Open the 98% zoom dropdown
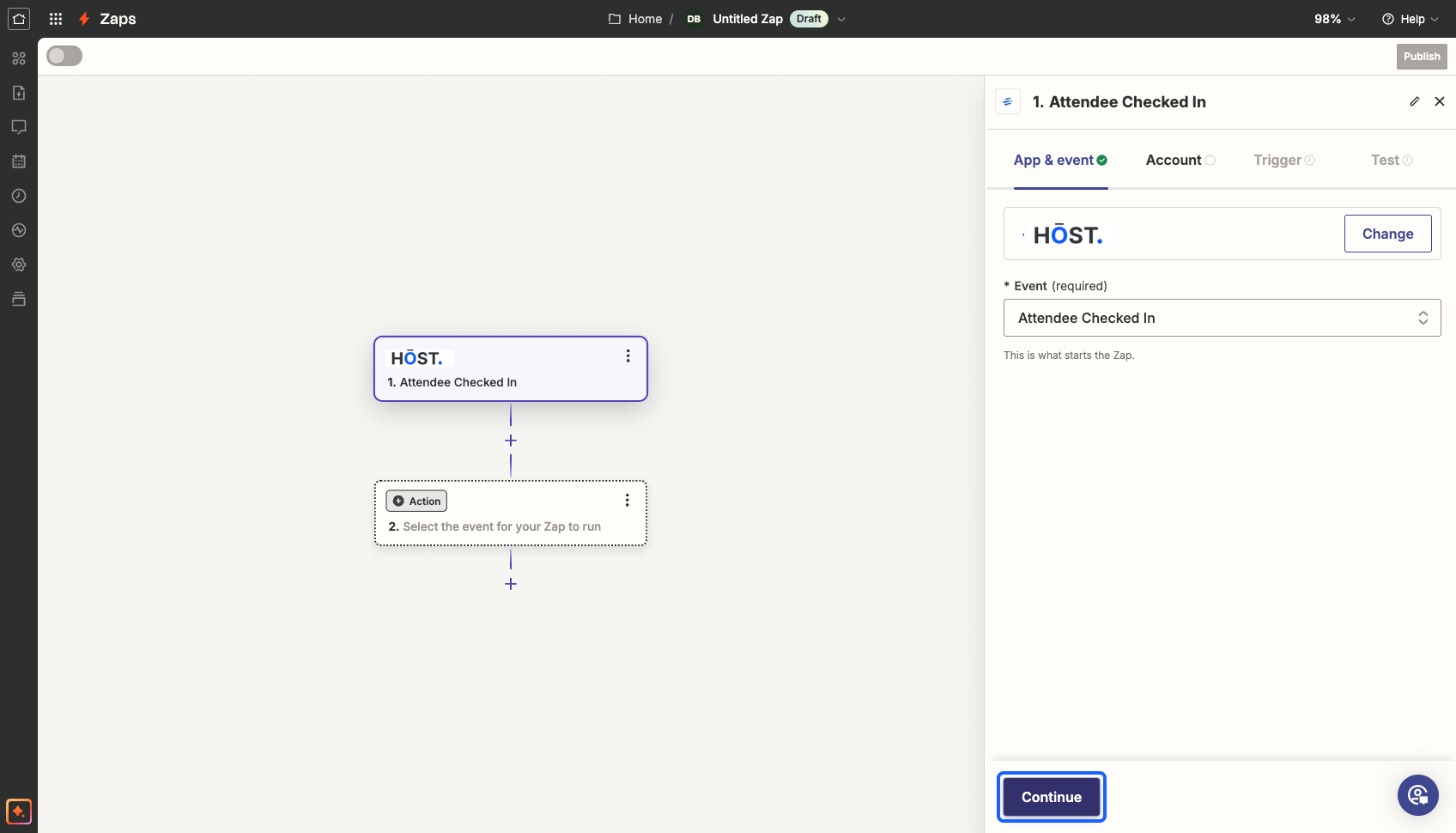 pyautogui.click(x=1335, y=19)
